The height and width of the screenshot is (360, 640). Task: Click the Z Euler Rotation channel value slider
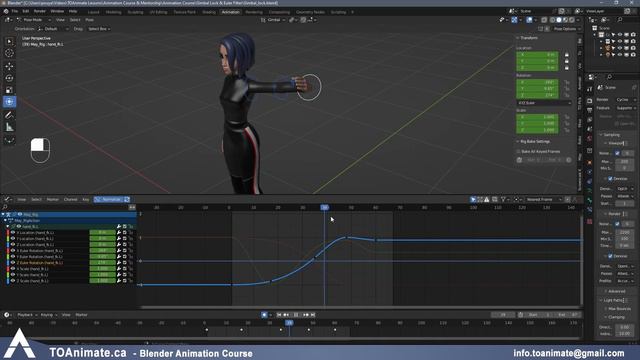point(102,263)
